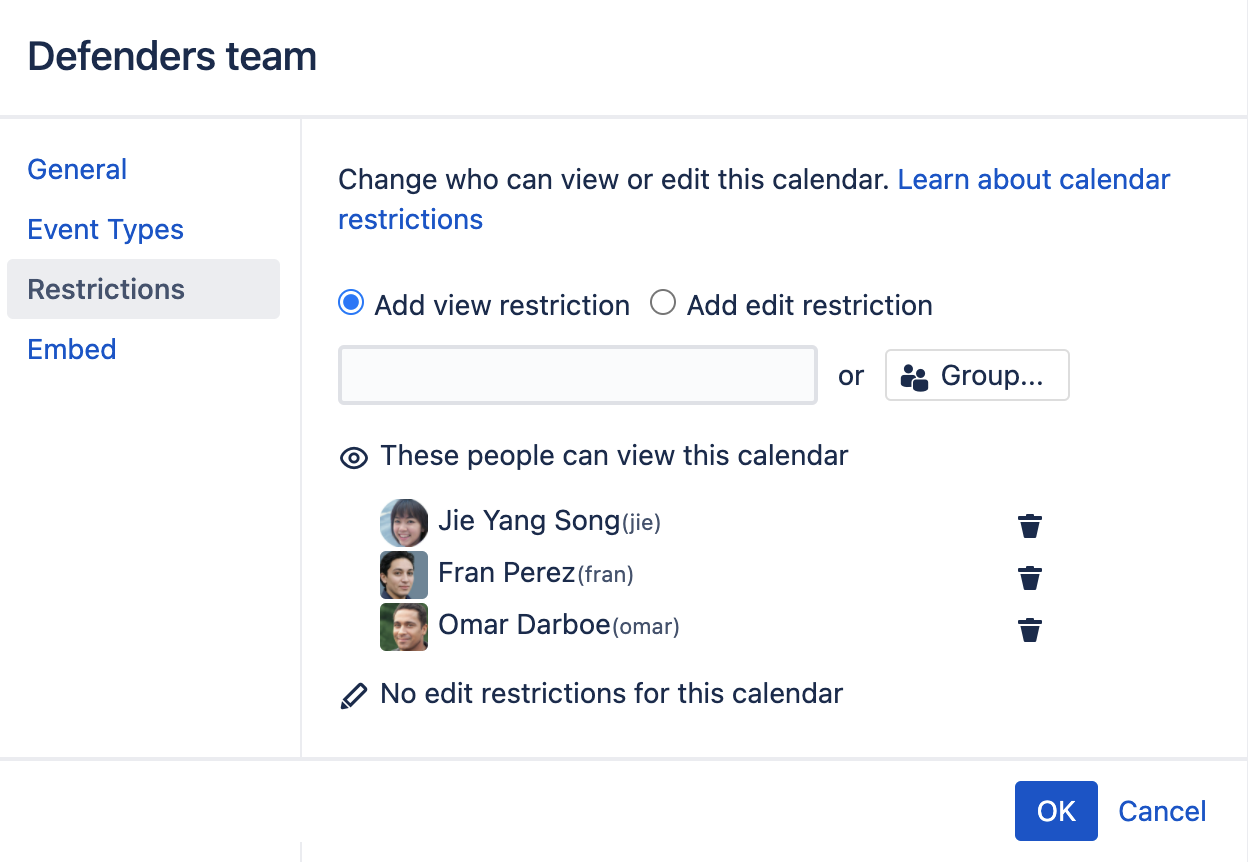Click the Jie Yang Song name
Image resolution: width=1248 pixels, height=862 pixels.
point(529,521)
